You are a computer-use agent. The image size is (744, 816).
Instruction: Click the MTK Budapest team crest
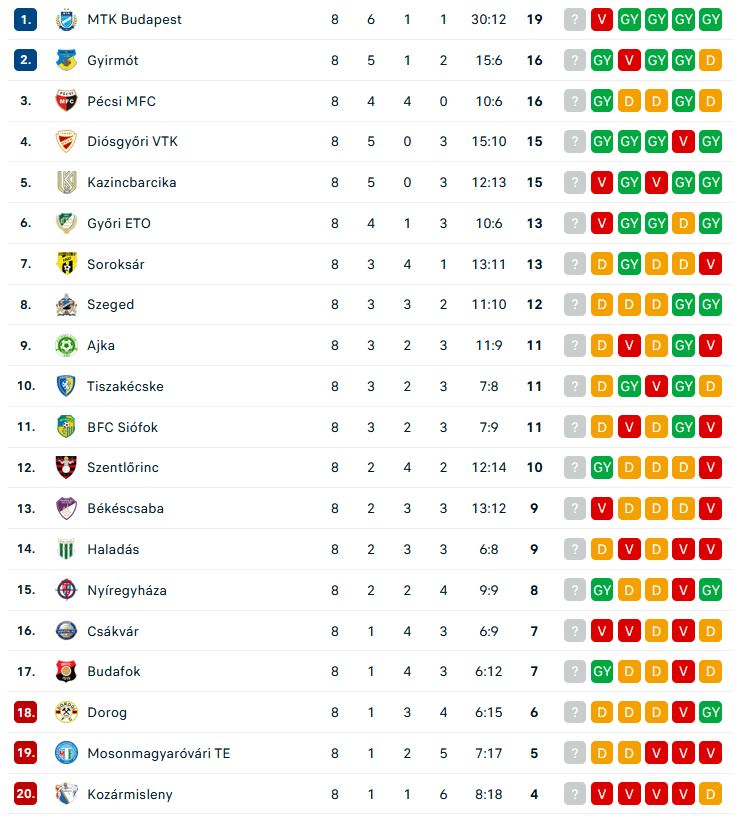tap(66, 20)
